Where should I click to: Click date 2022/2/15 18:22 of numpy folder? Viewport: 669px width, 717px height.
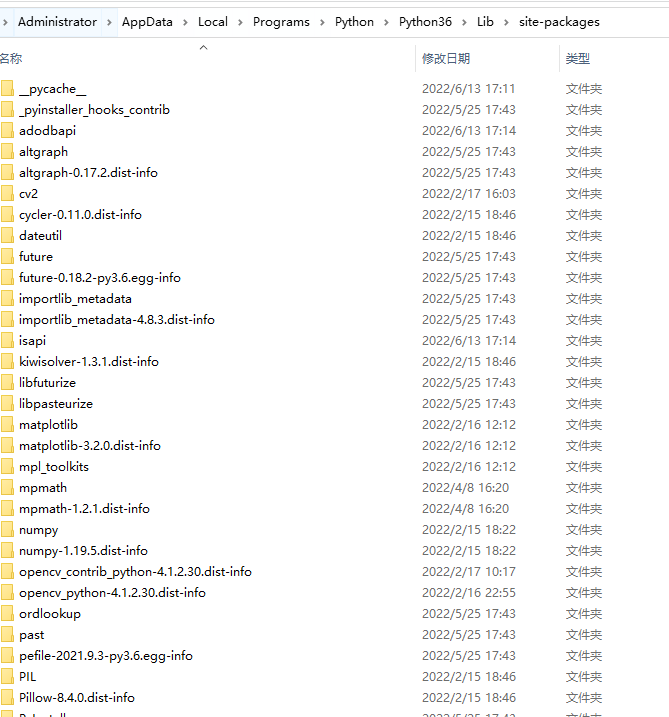(x=469, y=530)
